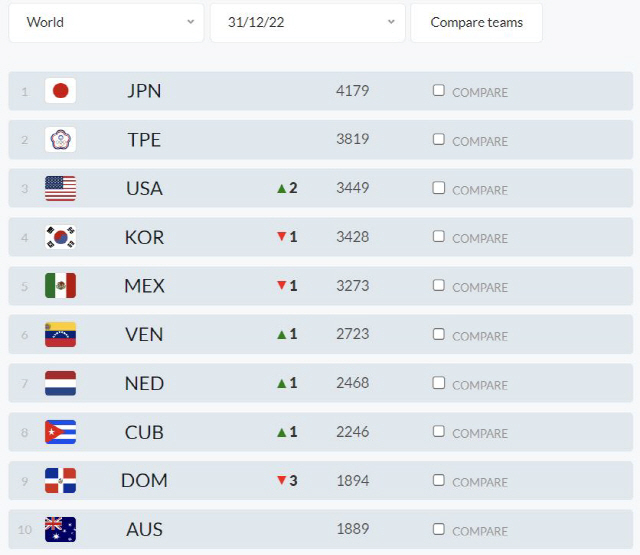Click the South Korea flag icon
This screenshot has width=640, height=555.
pyautogui.click(x=60, y=237)
